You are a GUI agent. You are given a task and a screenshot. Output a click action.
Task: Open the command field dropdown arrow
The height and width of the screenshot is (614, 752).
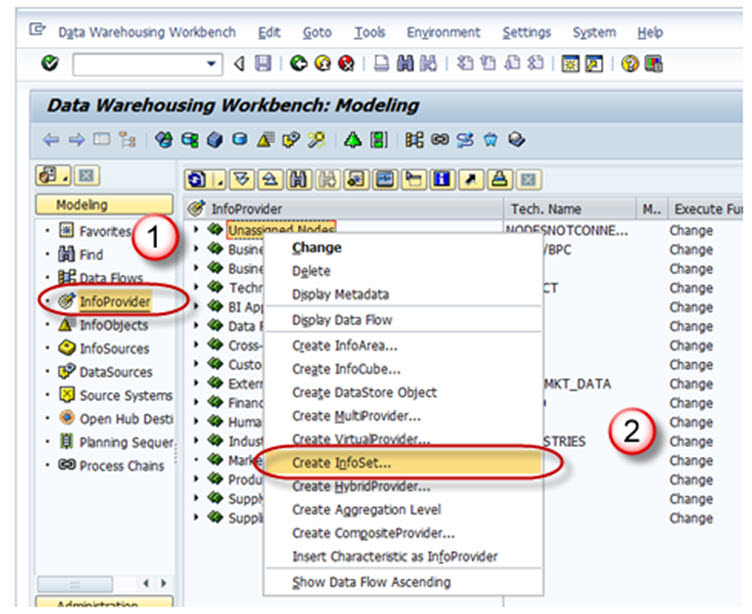212,64
